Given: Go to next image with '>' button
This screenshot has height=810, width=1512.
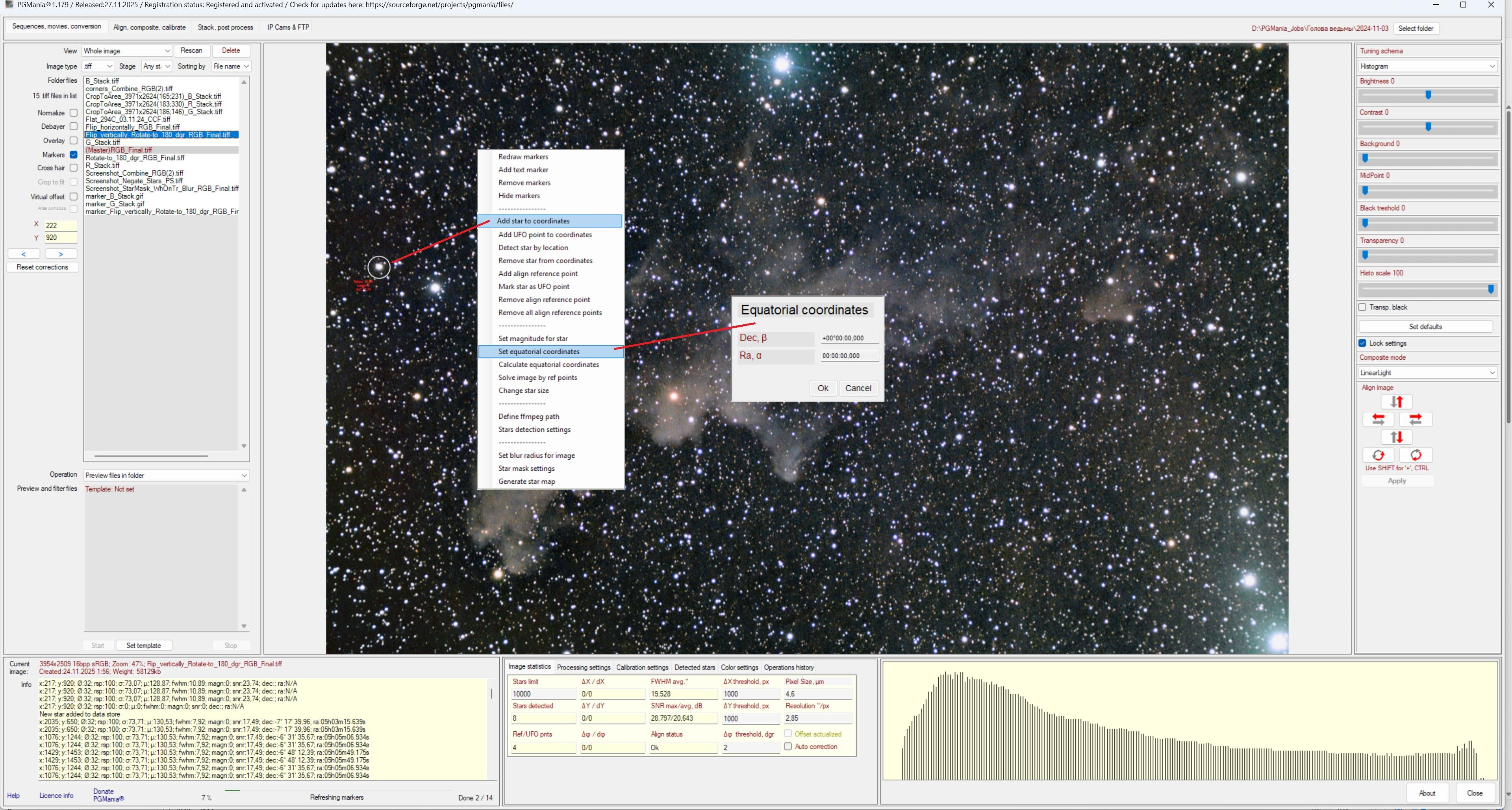Looking at the screenshot, I should (61, 254).
